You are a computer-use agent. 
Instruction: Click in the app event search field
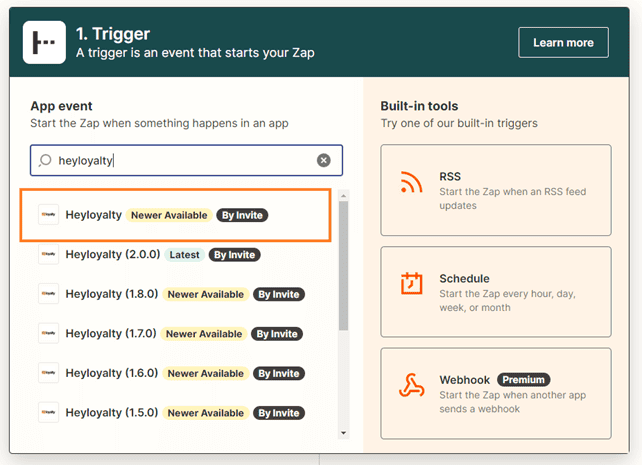[180, 160]
